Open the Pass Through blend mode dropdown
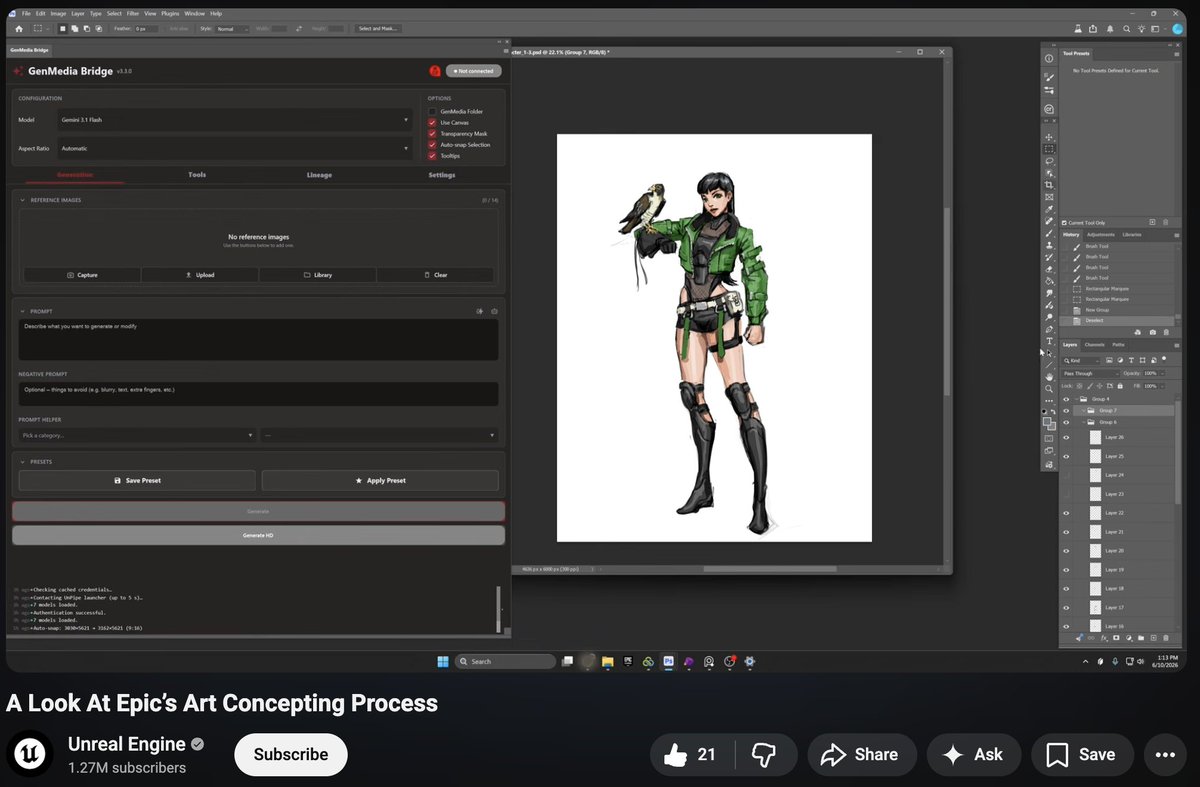 click(1091, 373)
